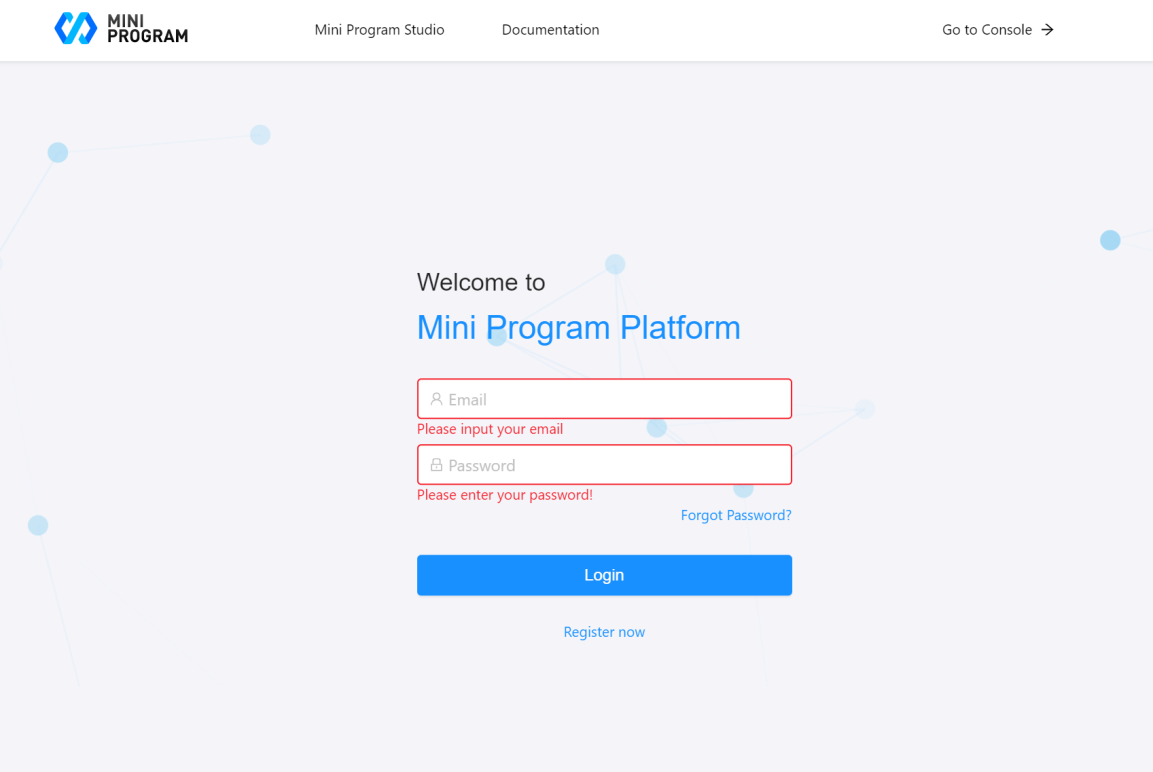Focus the Password input field

(604, 465)
